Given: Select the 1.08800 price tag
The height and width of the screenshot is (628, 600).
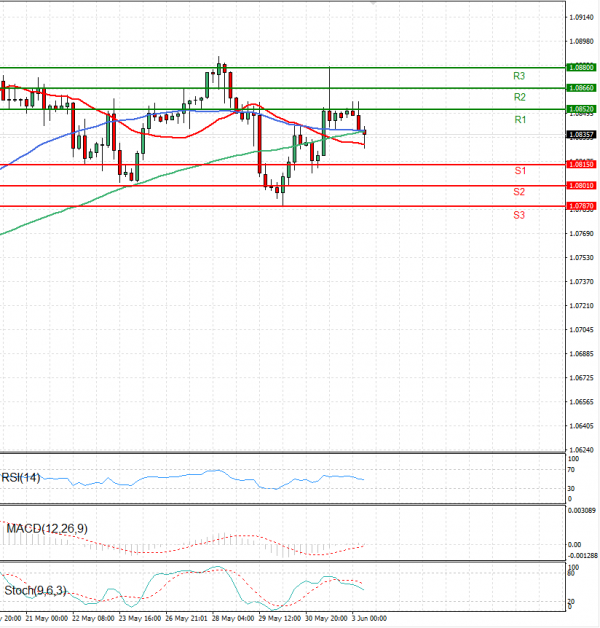Looking at the screenshot, I should pos(581,67).
